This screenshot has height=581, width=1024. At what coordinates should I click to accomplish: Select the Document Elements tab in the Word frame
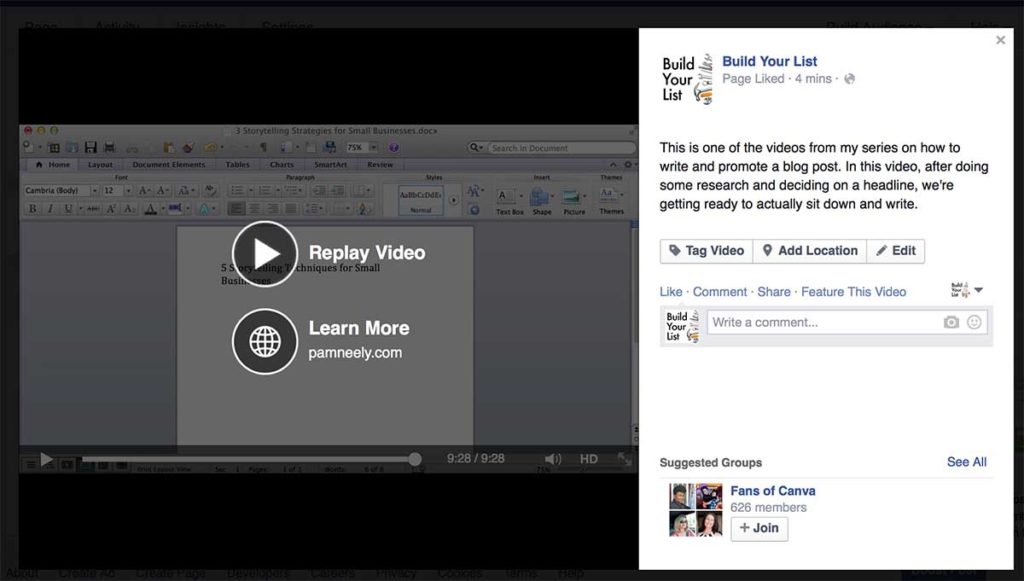[x=168, y=165]
